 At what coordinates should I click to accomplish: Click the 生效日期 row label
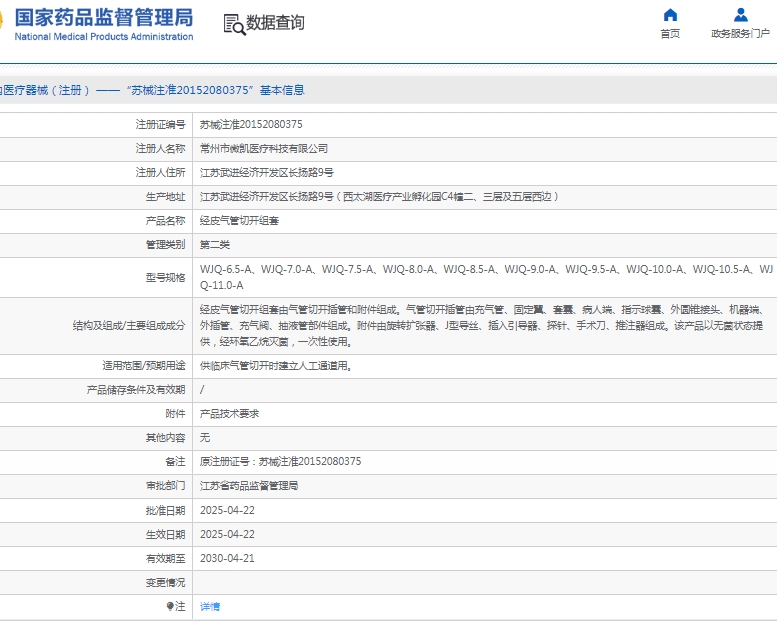point(166,534)
